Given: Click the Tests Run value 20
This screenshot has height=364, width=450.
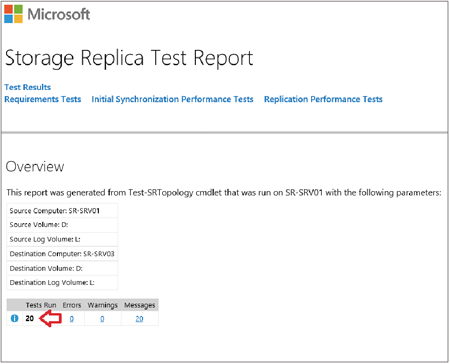Looking at the screenshot, I should [30, 318].
